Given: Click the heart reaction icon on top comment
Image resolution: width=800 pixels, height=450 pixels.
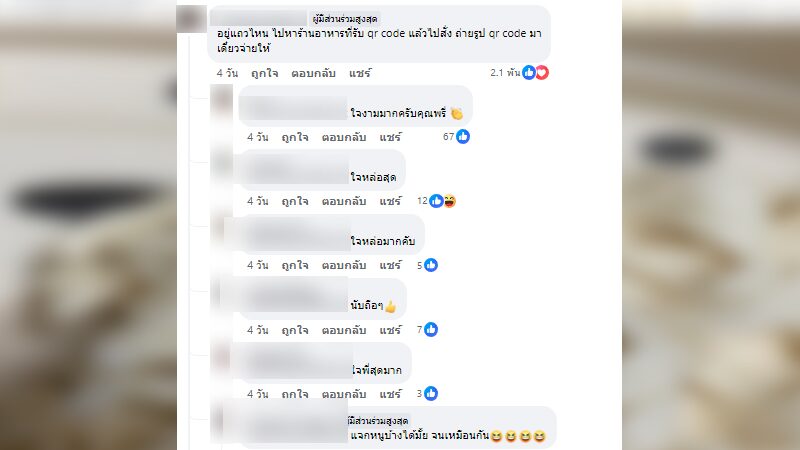Looking at the screenshot, I should coord(542,73).
